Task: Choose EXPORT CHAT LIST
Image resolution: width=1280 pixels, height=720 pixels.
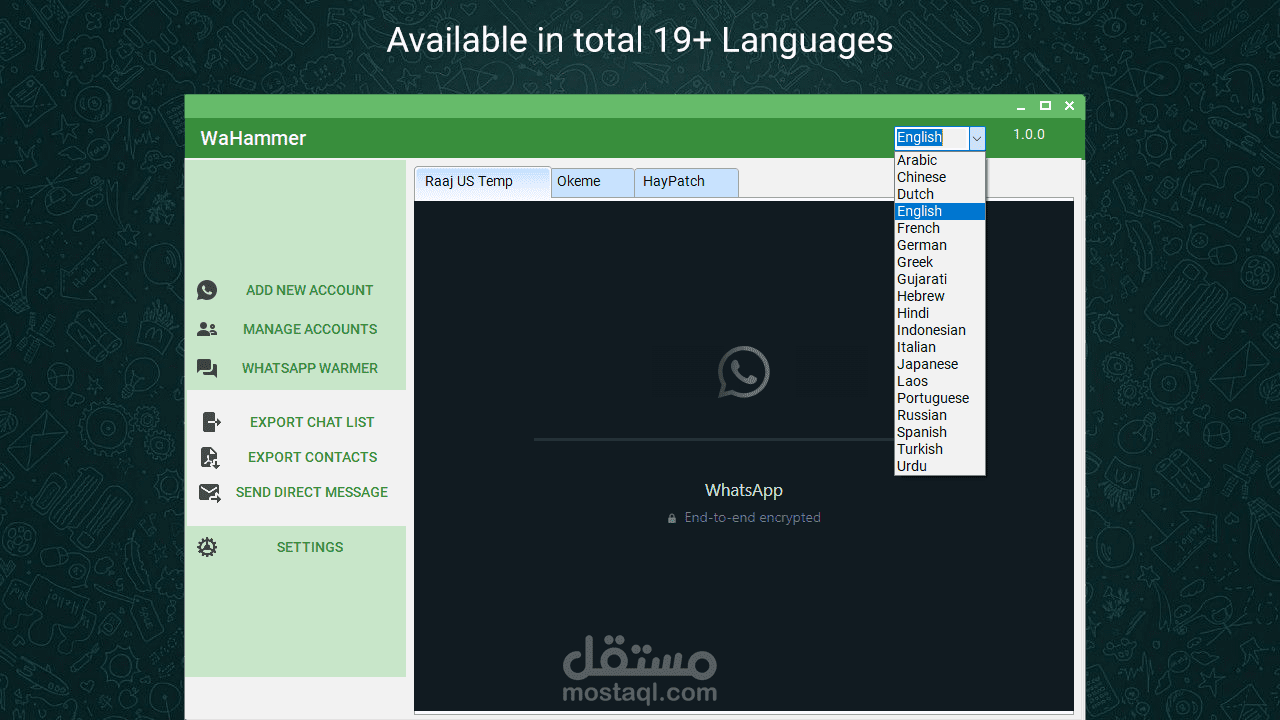Action: pos(312,422)
